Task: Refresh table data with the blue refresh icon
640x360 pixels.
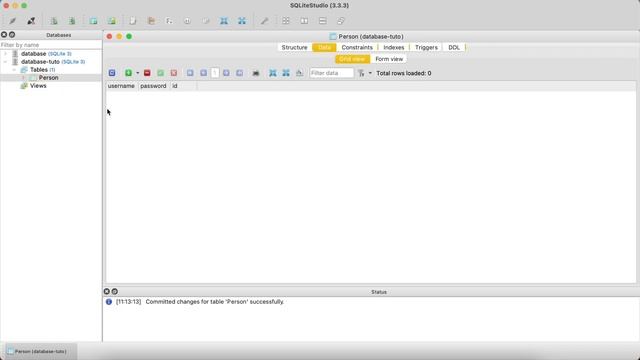Action: pos(112,73)
